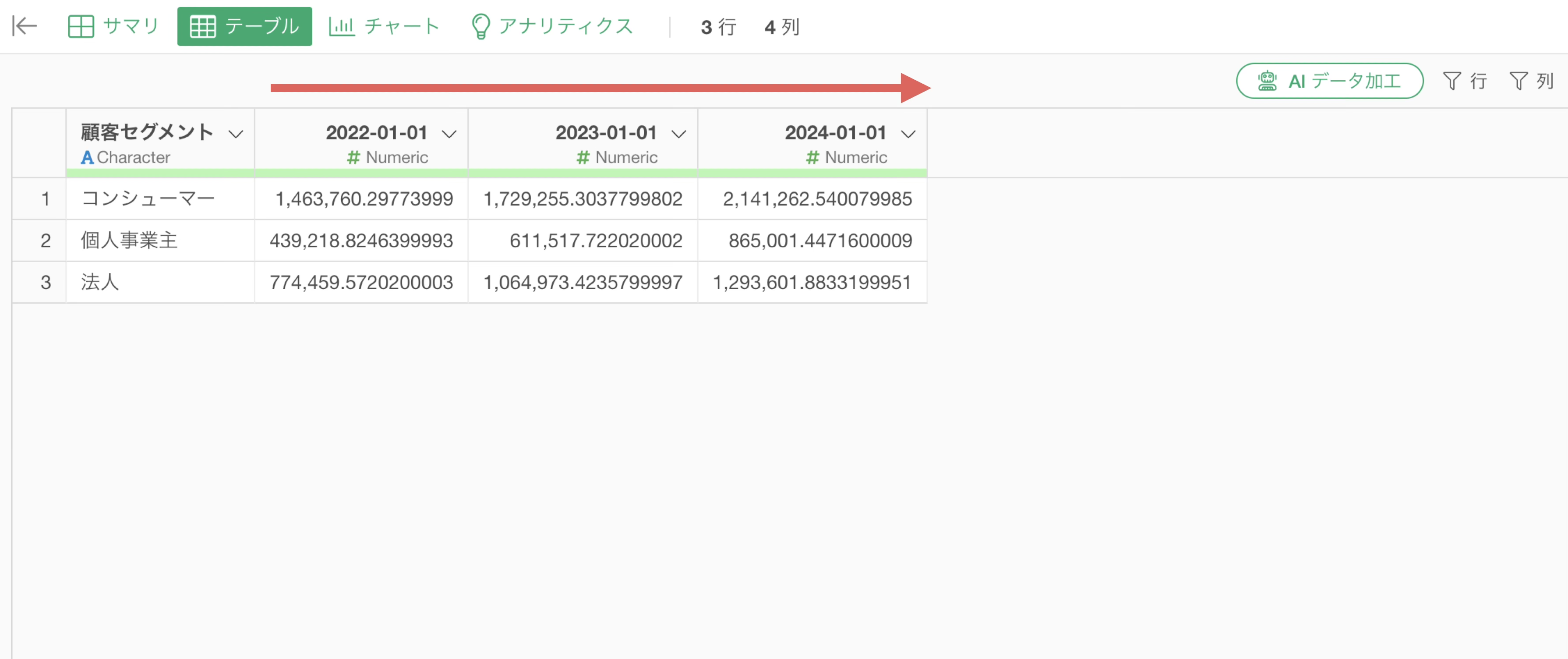Open the 2024-01-01 column dropdown chevron
This screenshot has width=1568, height=659.
(908, 134)
